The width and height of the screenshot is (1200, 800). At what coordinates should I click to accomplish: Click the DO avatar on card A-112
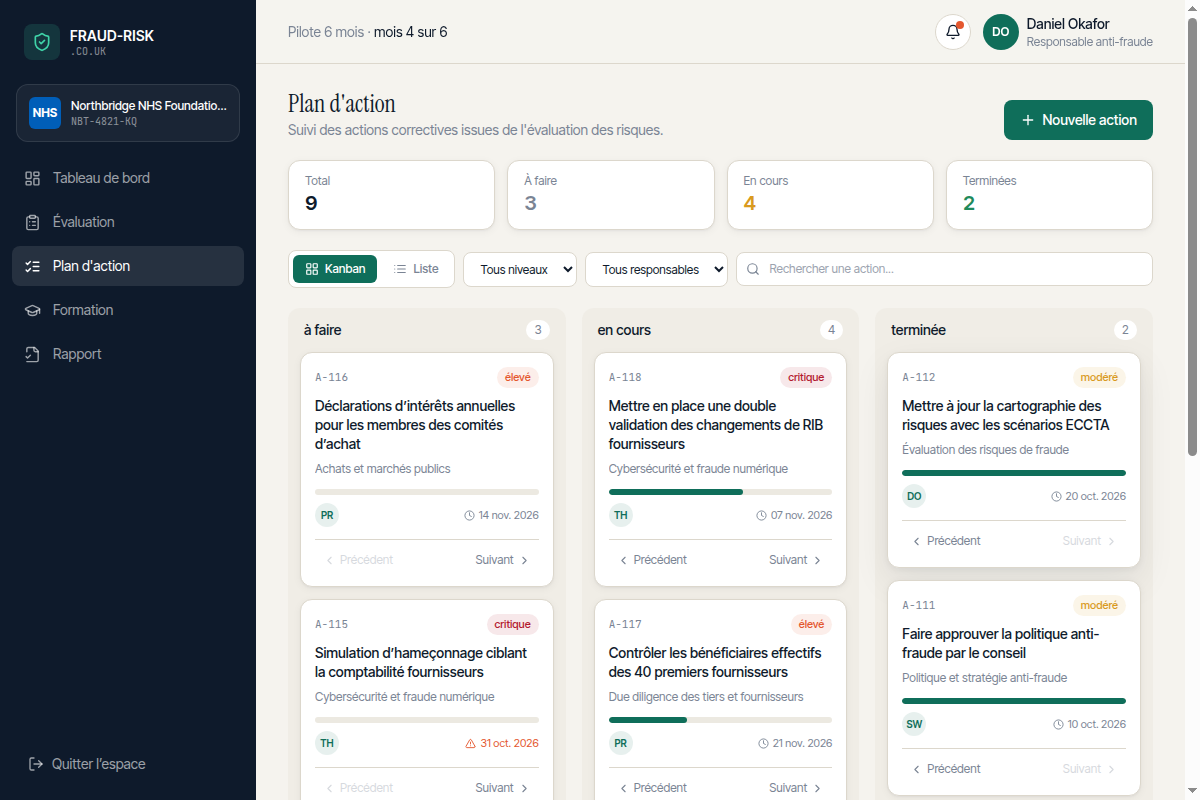[x=914, y=496]
